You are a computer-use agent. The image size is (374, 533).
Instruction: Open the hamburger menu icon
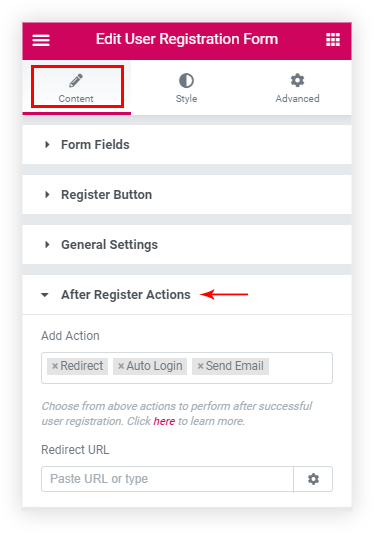pos(41,40)
